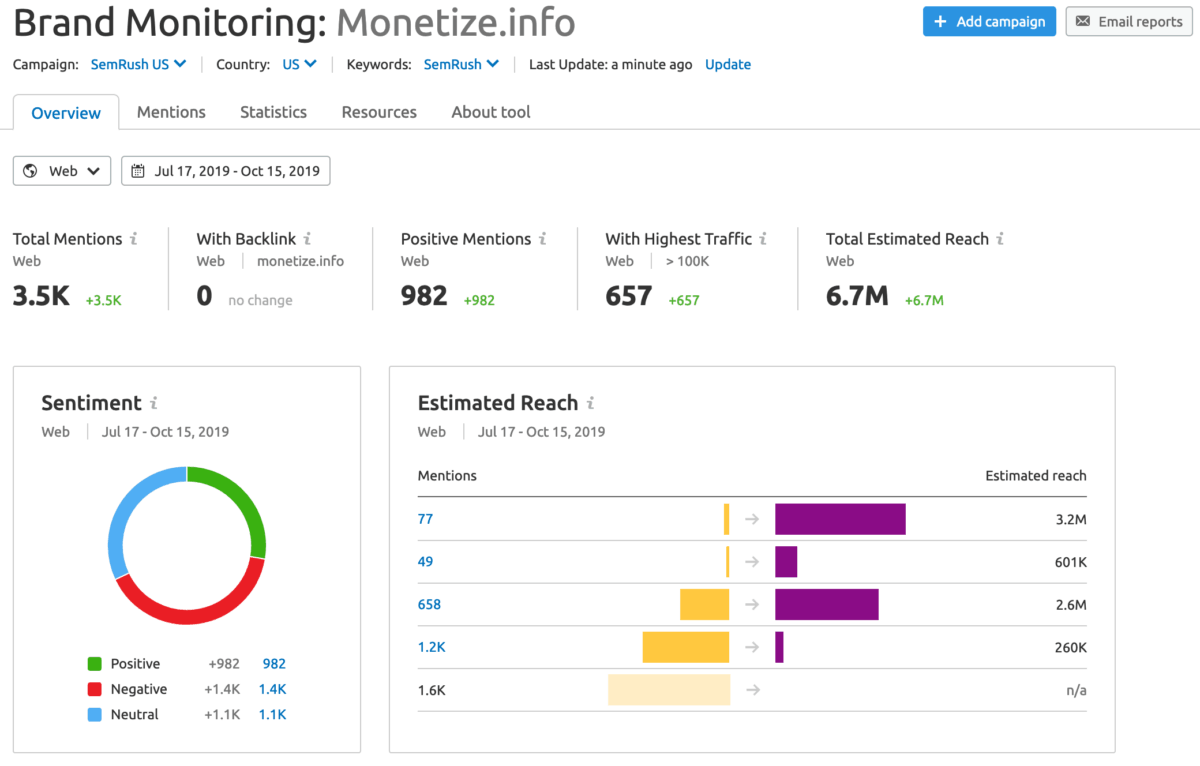Click the Total Estimated Reach info icon
Image resolution: width=1200 pixels, height=766 pixels.
[1000, 239]
